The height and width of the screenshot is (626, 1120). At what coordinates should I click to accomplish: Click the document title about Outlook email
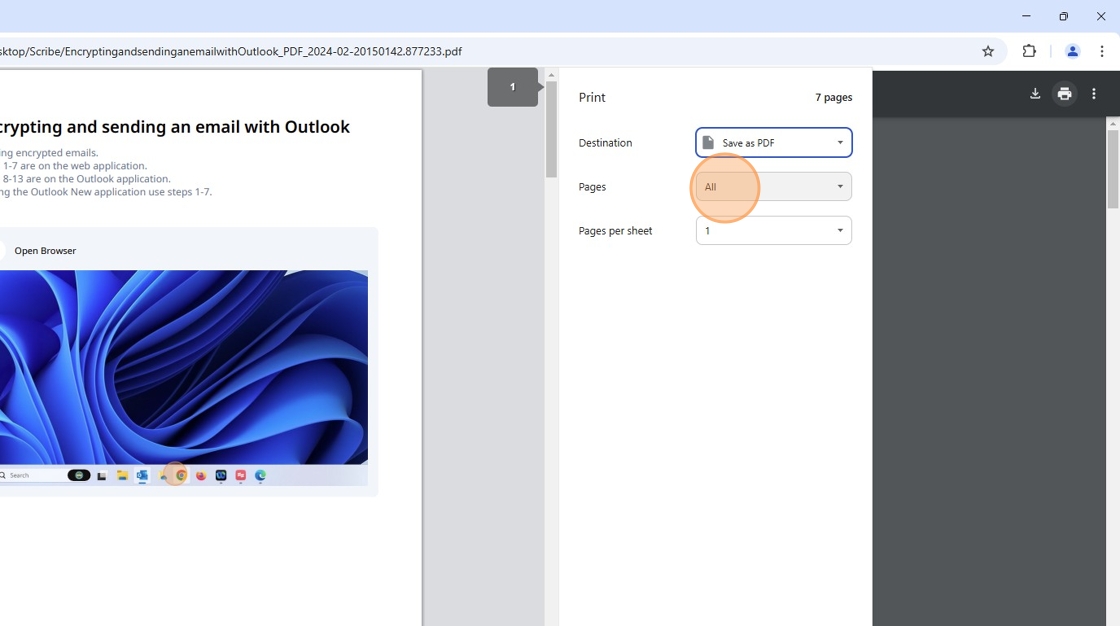(x=175, y=127)
